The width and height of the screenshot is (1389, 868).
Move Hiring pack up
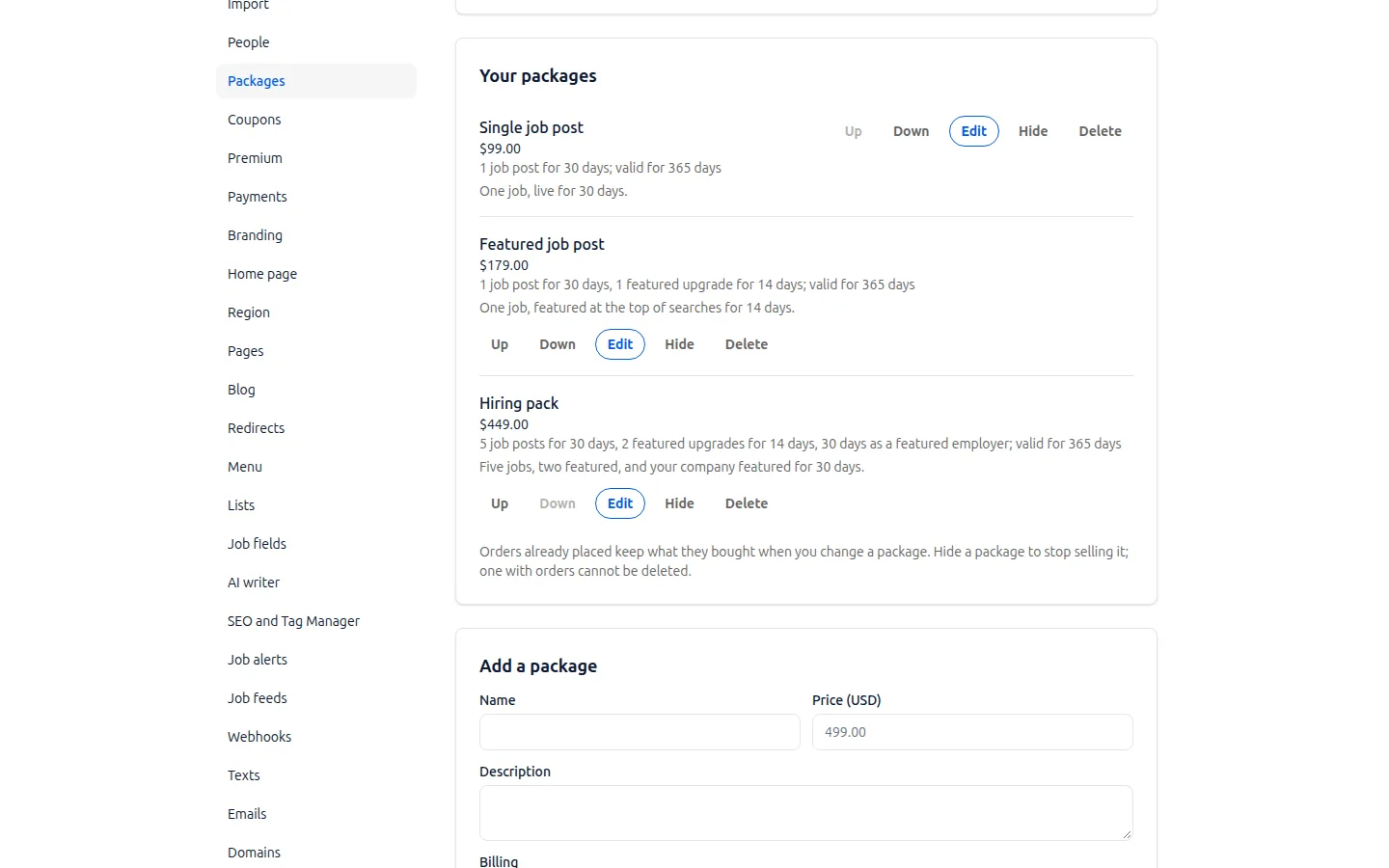(500, 503)
